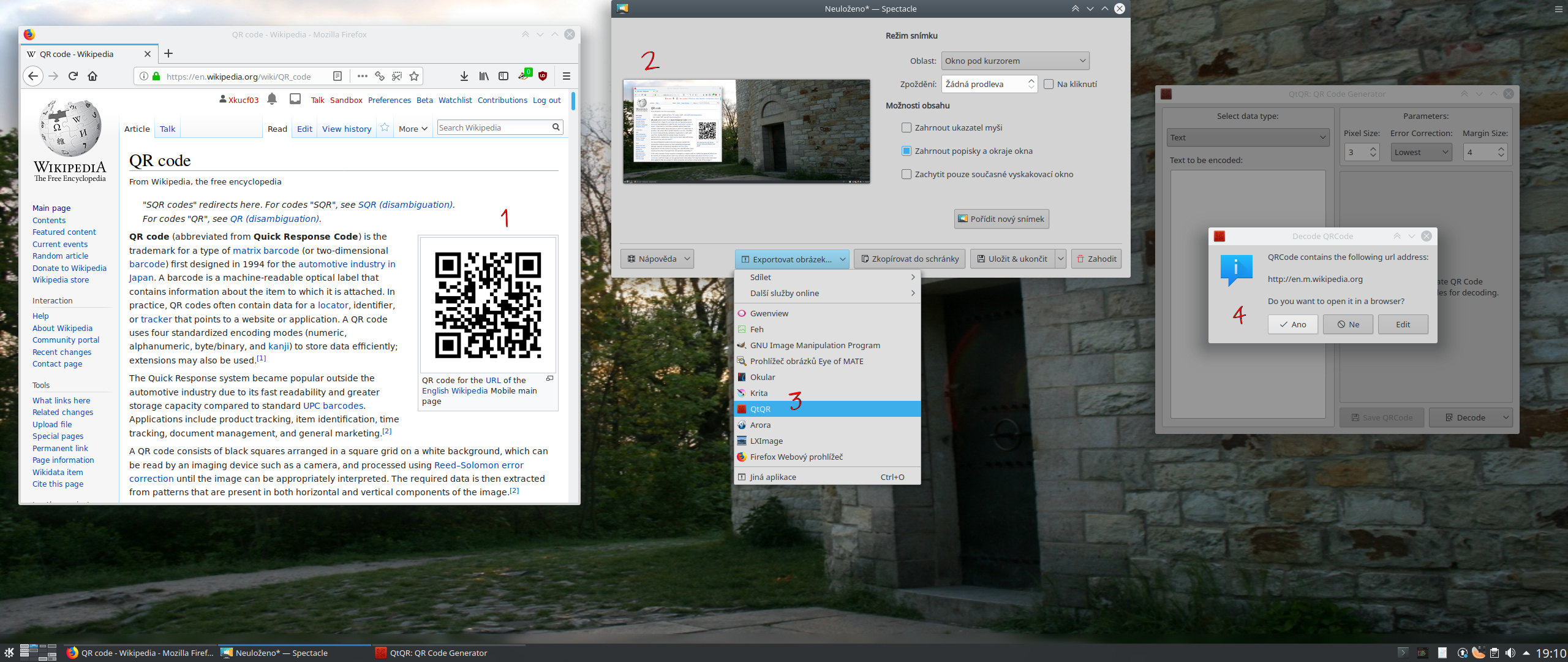Open Wikipedia notices tray icon
1568x662 pixels.
pyautogui.click(x=295, y=99)
